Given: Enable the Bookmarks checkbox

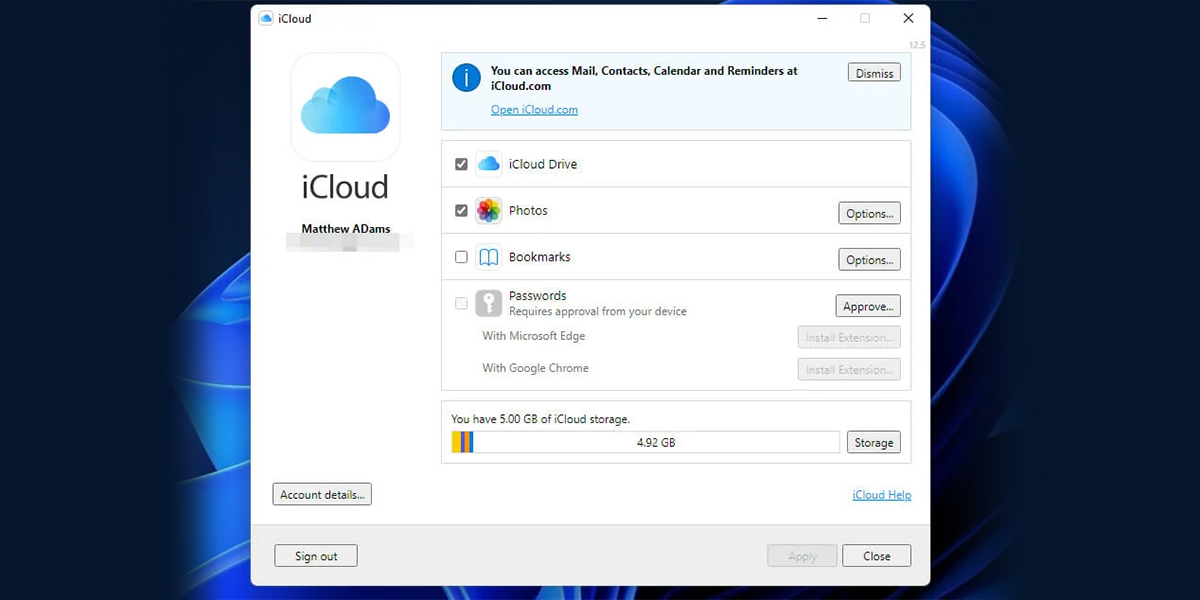Looking at the screenshot, I should (x=461, y=257).
